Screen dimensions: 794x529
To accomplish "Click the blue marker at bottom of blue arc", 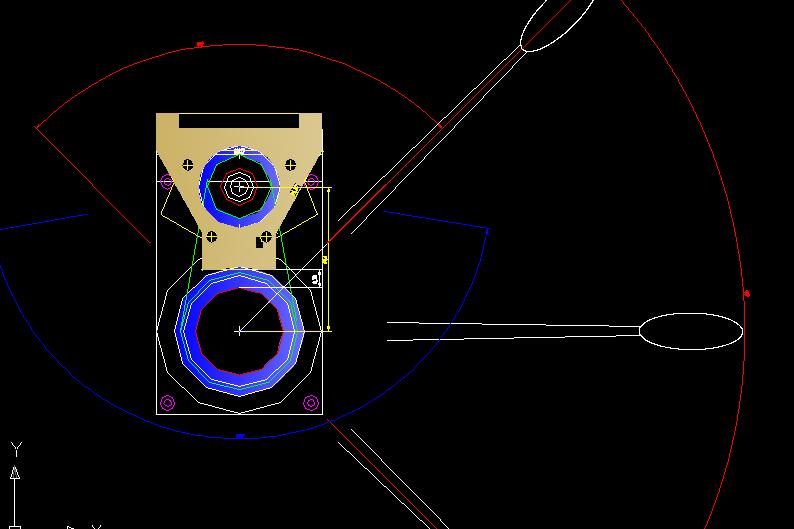I will pos(239,437).
